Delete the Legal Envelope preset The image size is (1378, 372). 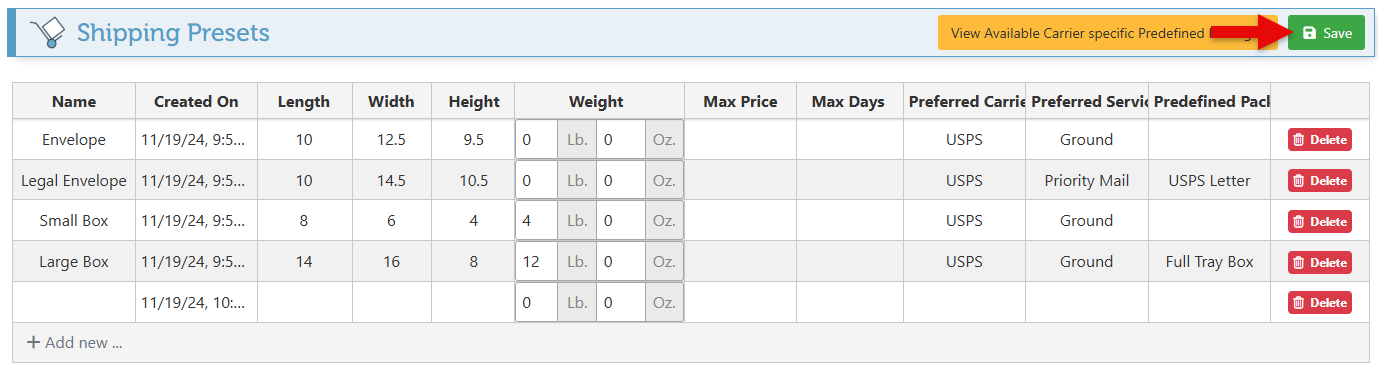[x=1320, y=181]
